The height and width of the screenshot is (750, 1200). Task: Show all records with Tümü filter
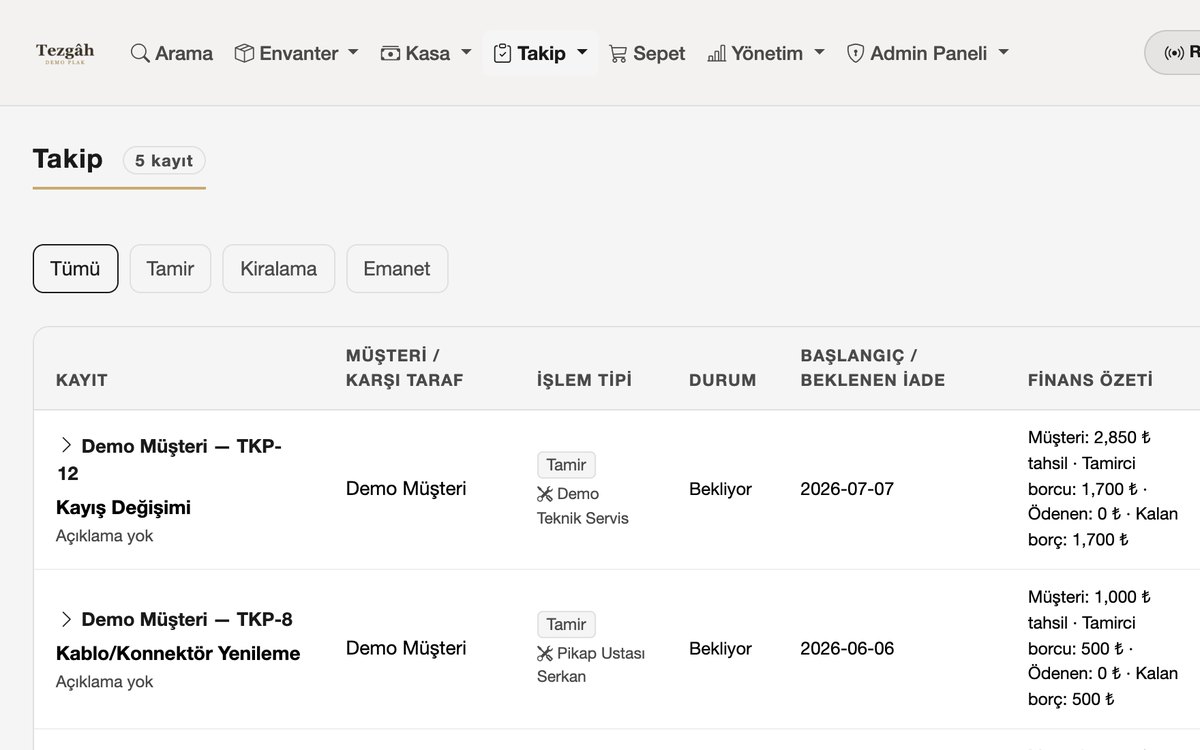pos(76,269)
